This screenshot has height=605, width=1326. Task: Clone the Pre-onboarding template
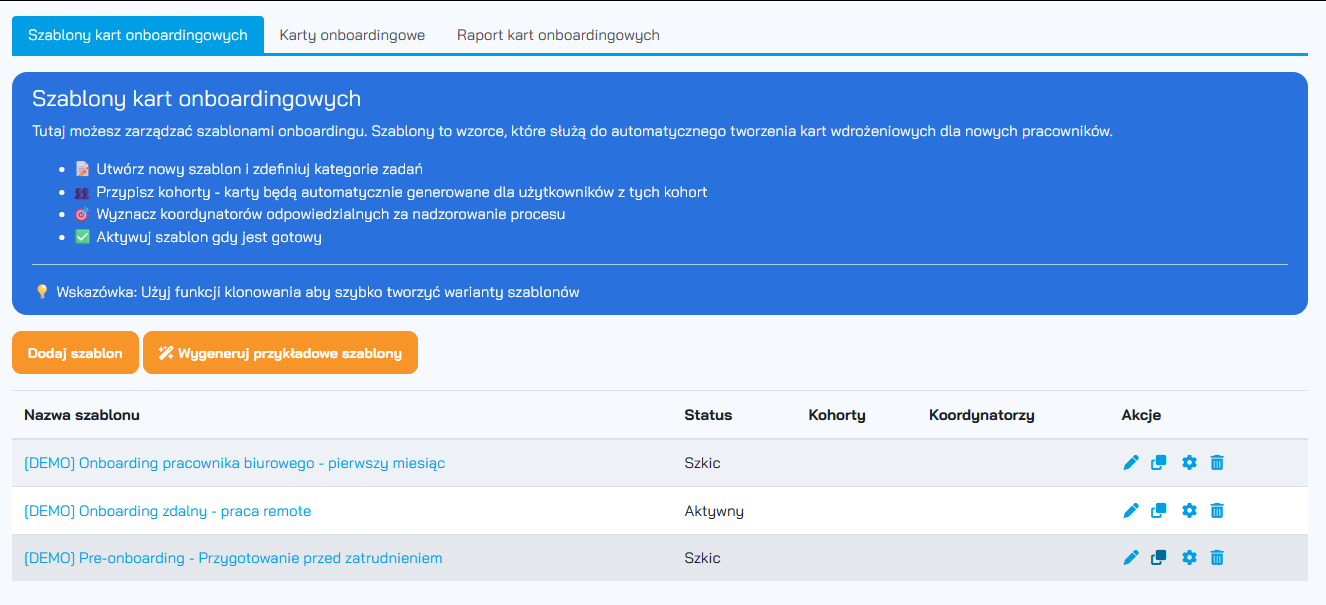click(1159, 558)
